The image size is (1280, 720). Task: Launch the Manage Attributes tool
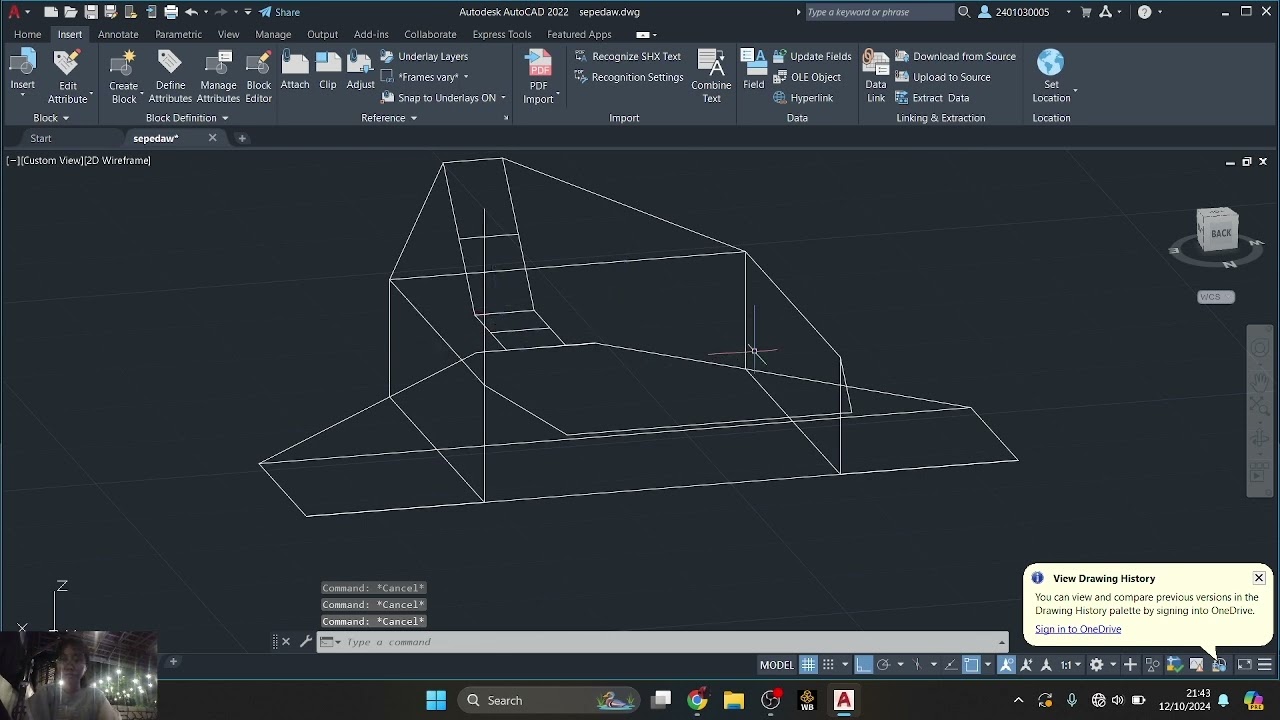click(218, 76)
